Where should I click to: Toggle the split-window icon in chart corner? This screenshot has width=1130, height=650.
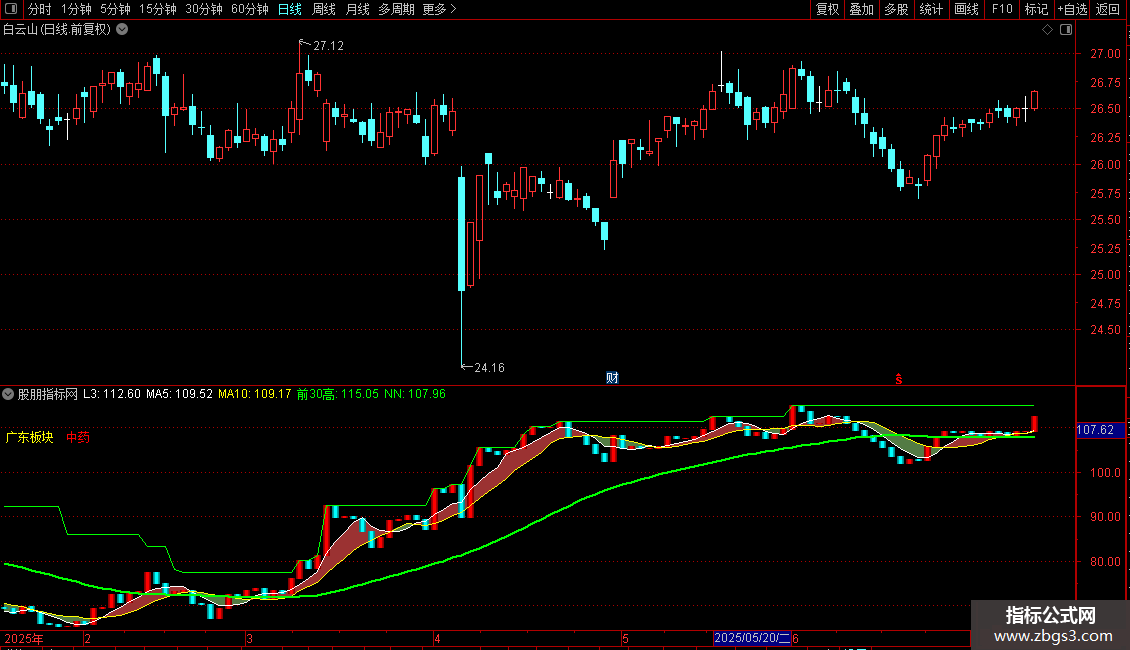tap(1067, 30)
